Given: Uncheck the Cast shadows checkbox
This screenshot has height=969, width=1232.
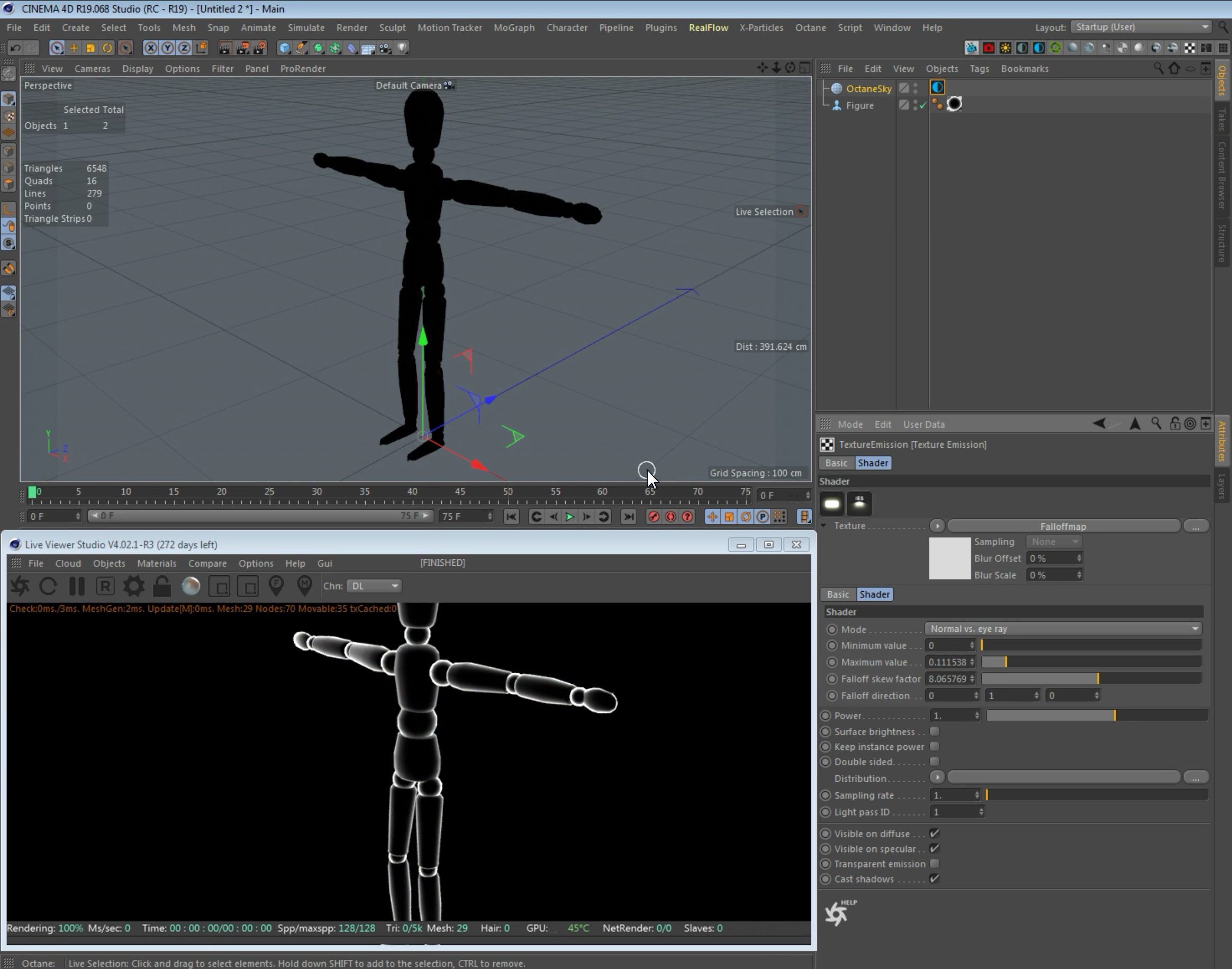Looking at the screenshot, I should pyautogui.click(x=935, y=878).
